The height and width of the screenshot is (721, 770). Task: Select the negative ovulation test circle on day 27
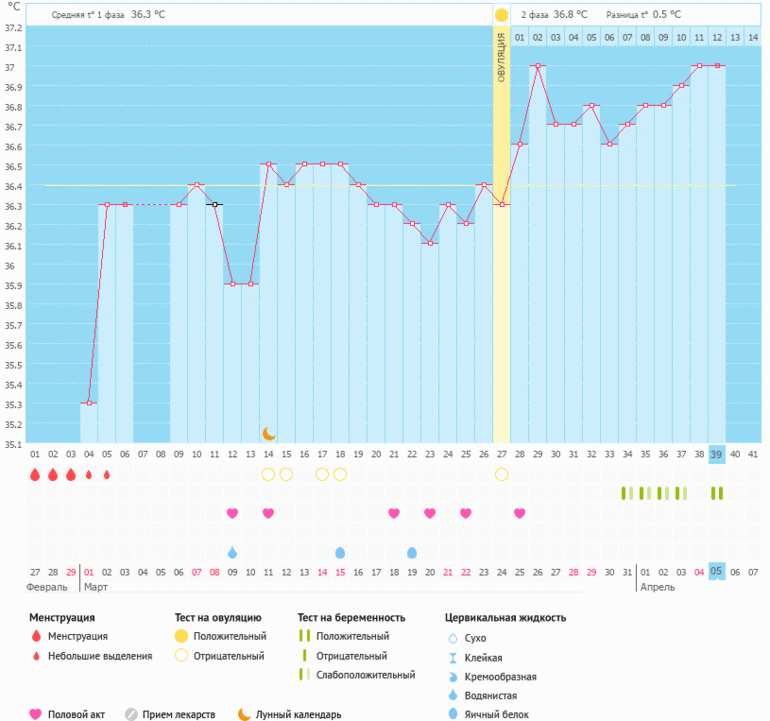(501, 474)
